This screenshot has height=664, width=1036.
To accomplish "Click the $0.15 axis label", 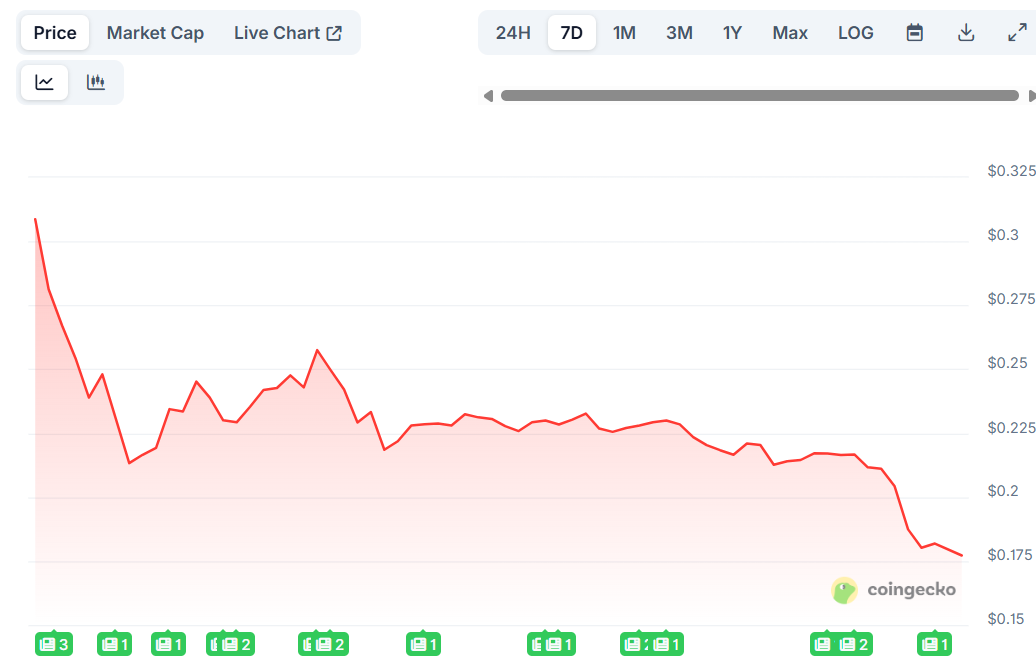I will coord(1006,619).
